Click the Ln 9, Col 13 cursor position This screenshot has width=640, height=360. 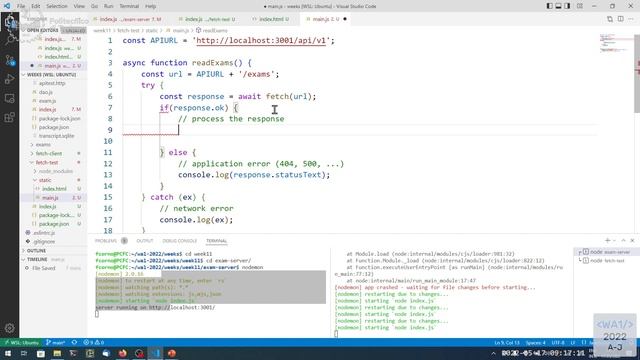pos(507,342)
